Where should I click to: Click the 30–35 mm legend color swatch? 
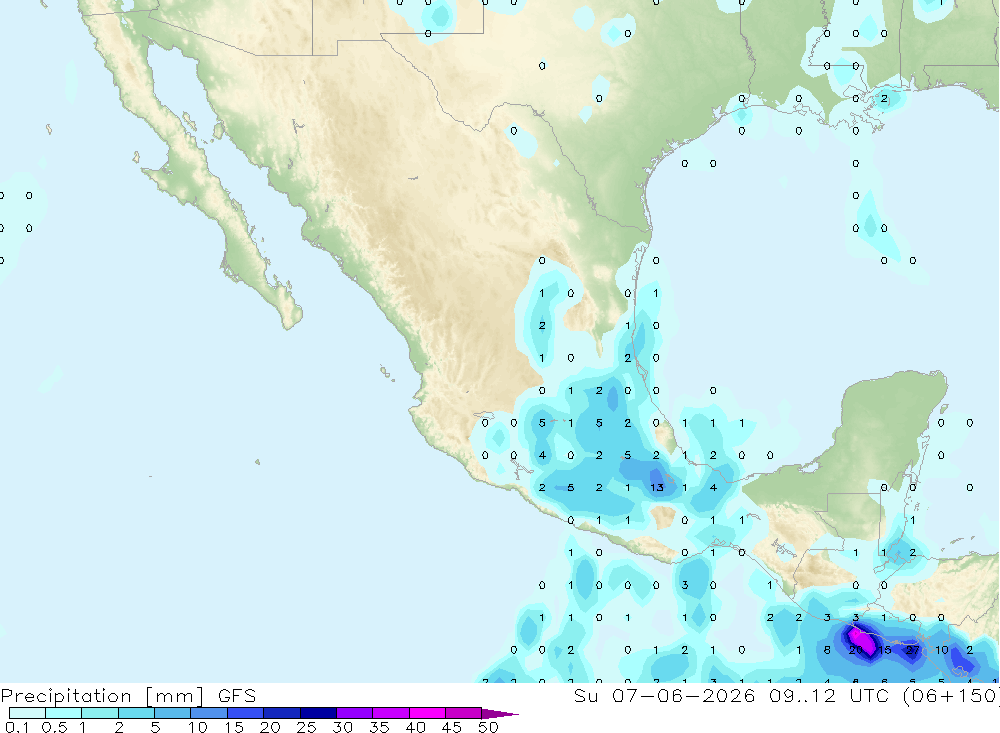coord(355,713)
